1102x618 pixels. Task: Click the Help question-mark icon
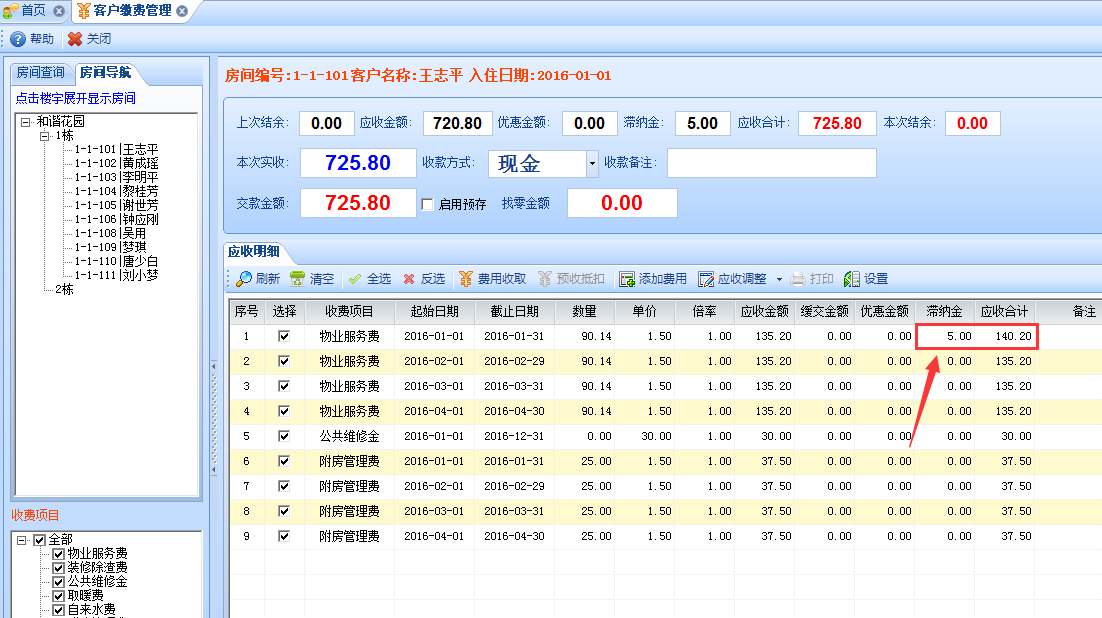click(x=18, y=39)
